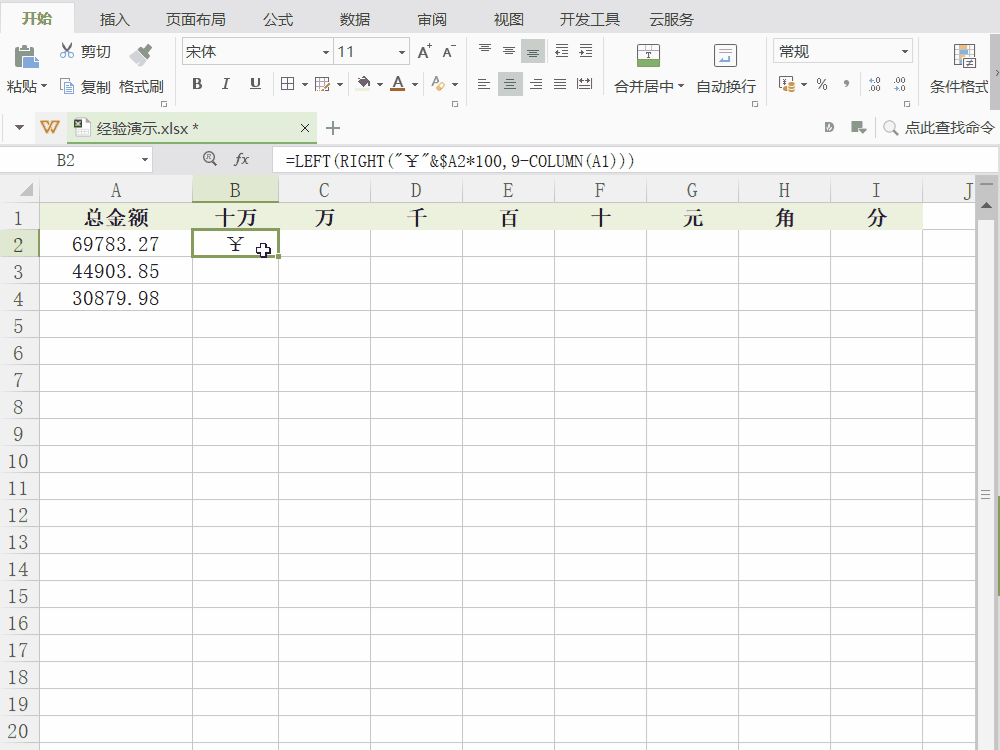Click the scissors Cut (剪切) icon
This screenshot has width=1000, height=750.
[67, 52]
